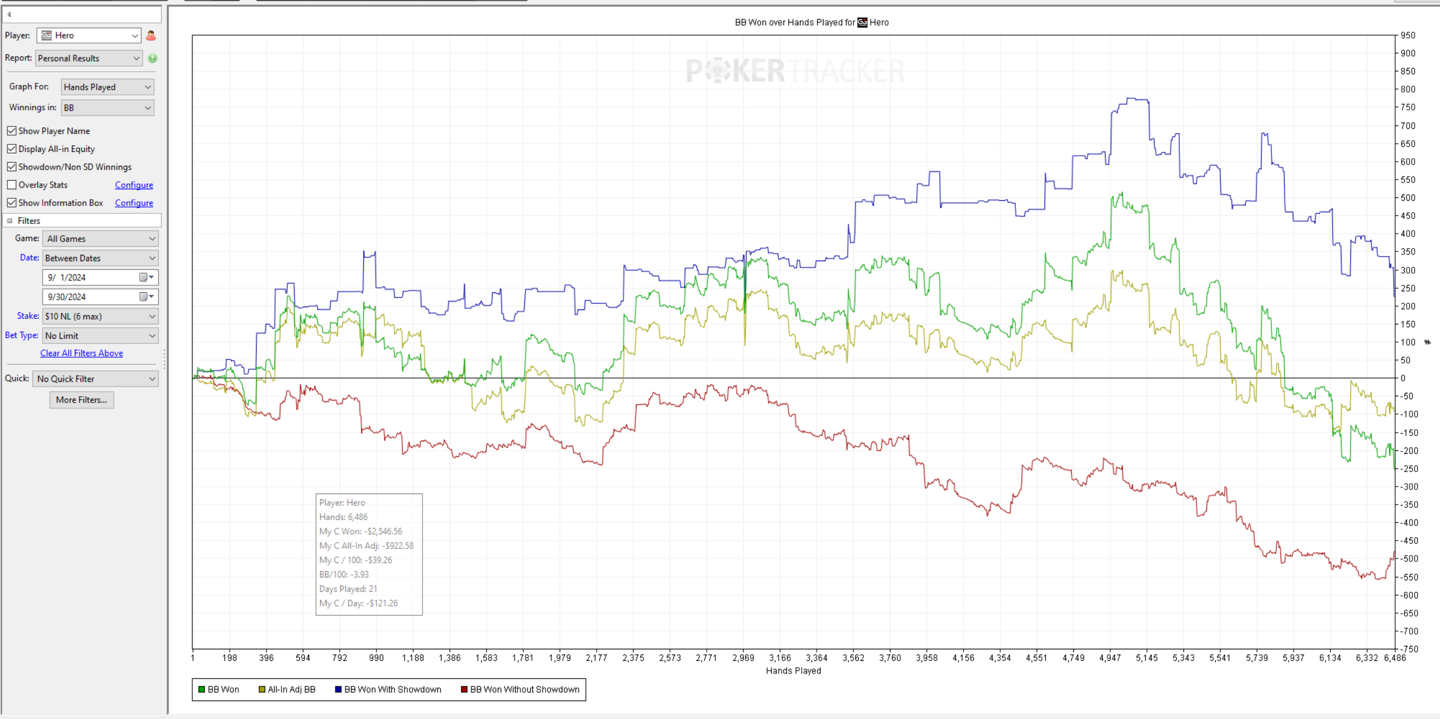Viewport: 1440px width, 719px height.
Task: Enable the Overlay Stats checkbox
Action: tap(12, 185)
